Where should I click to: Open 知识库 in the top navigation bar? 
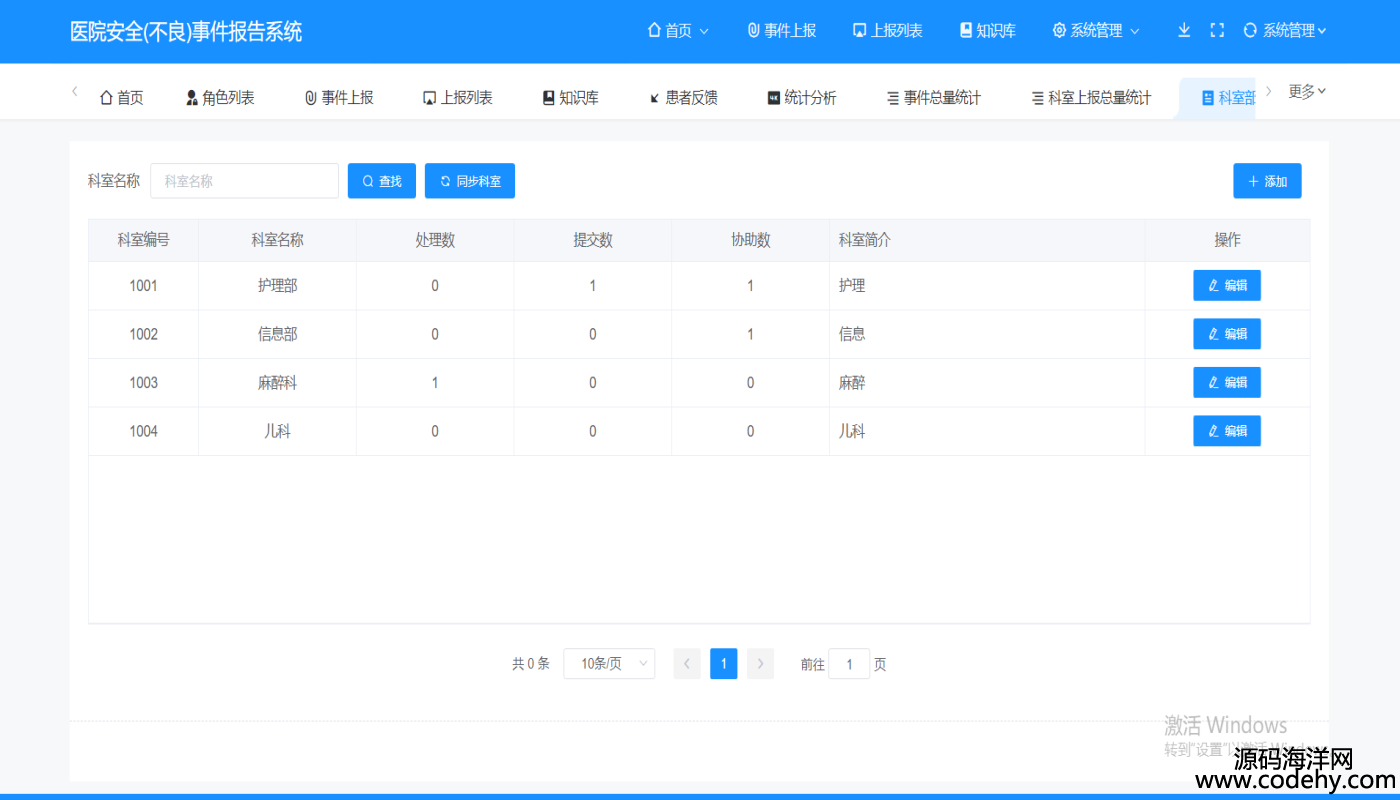[x=987, y=30]
